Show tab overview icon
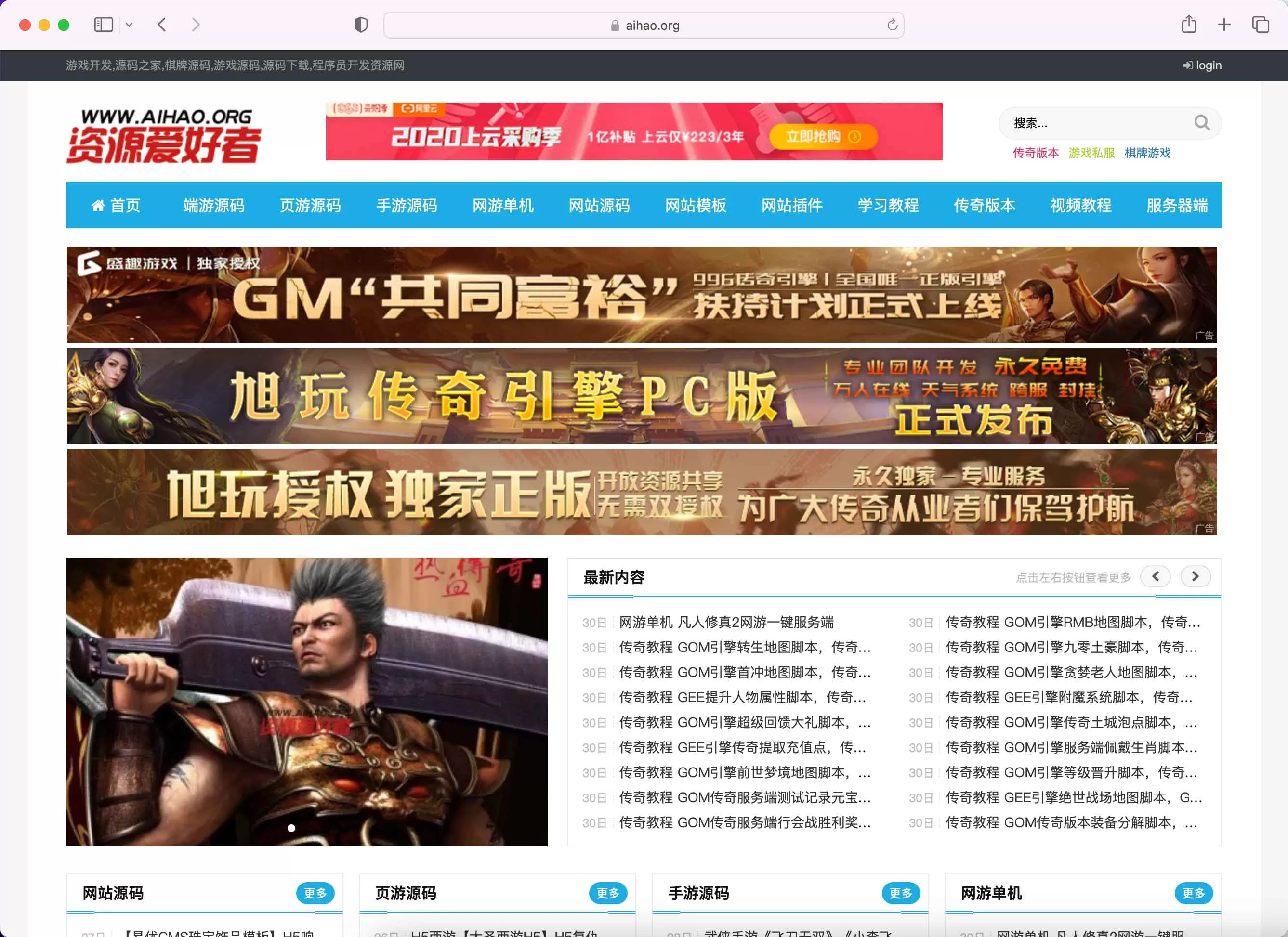The image size is (1288, 937). pyautogui.click(x=1261, y=25)
